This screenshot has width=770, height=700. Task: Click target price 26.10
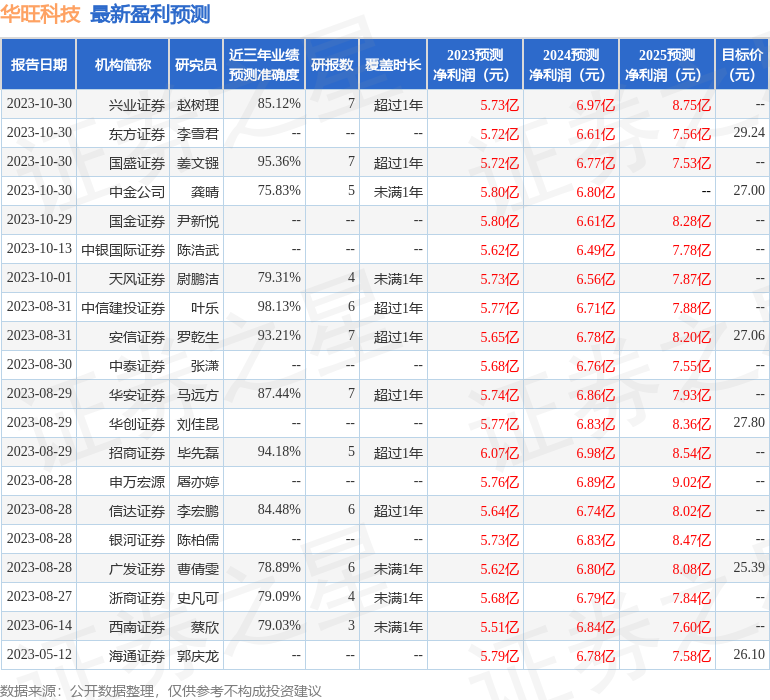[749, 654]
